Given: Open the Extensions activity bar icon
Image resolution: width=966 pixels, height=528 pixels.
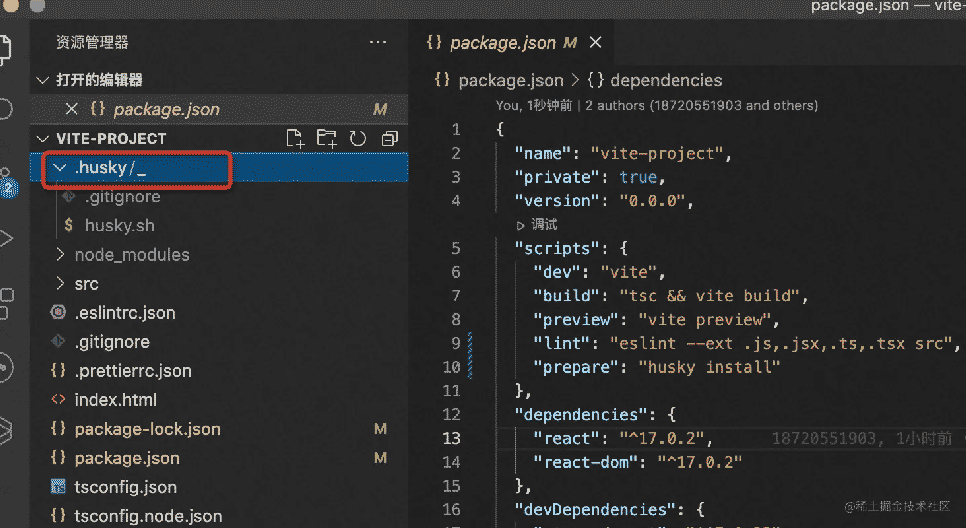Looking at the screenshot, I should pyautogui.click(x=6, y=297).
